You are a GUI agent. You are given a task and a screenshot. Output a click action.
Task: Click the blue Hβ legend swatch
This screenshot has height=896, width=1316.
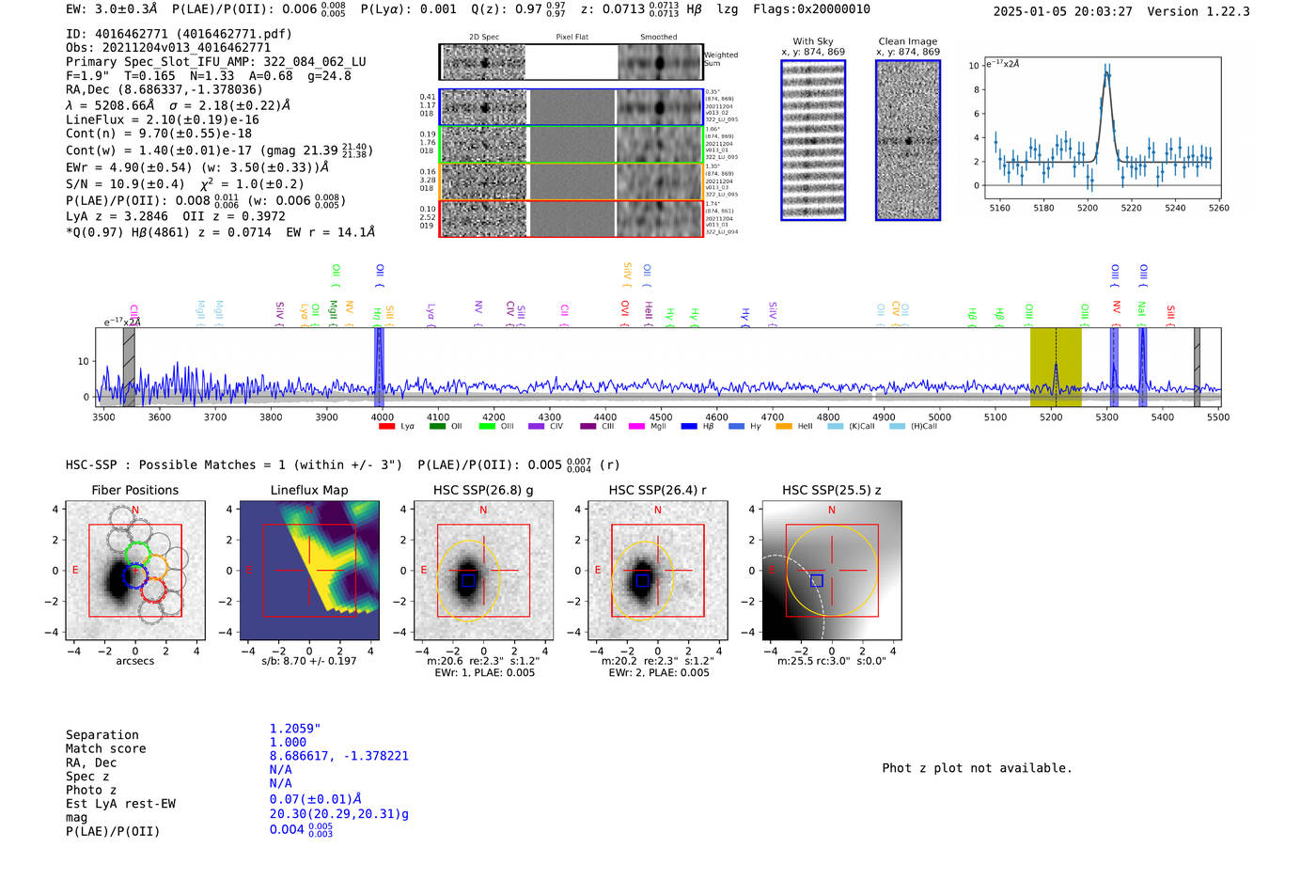pos(689,427)
